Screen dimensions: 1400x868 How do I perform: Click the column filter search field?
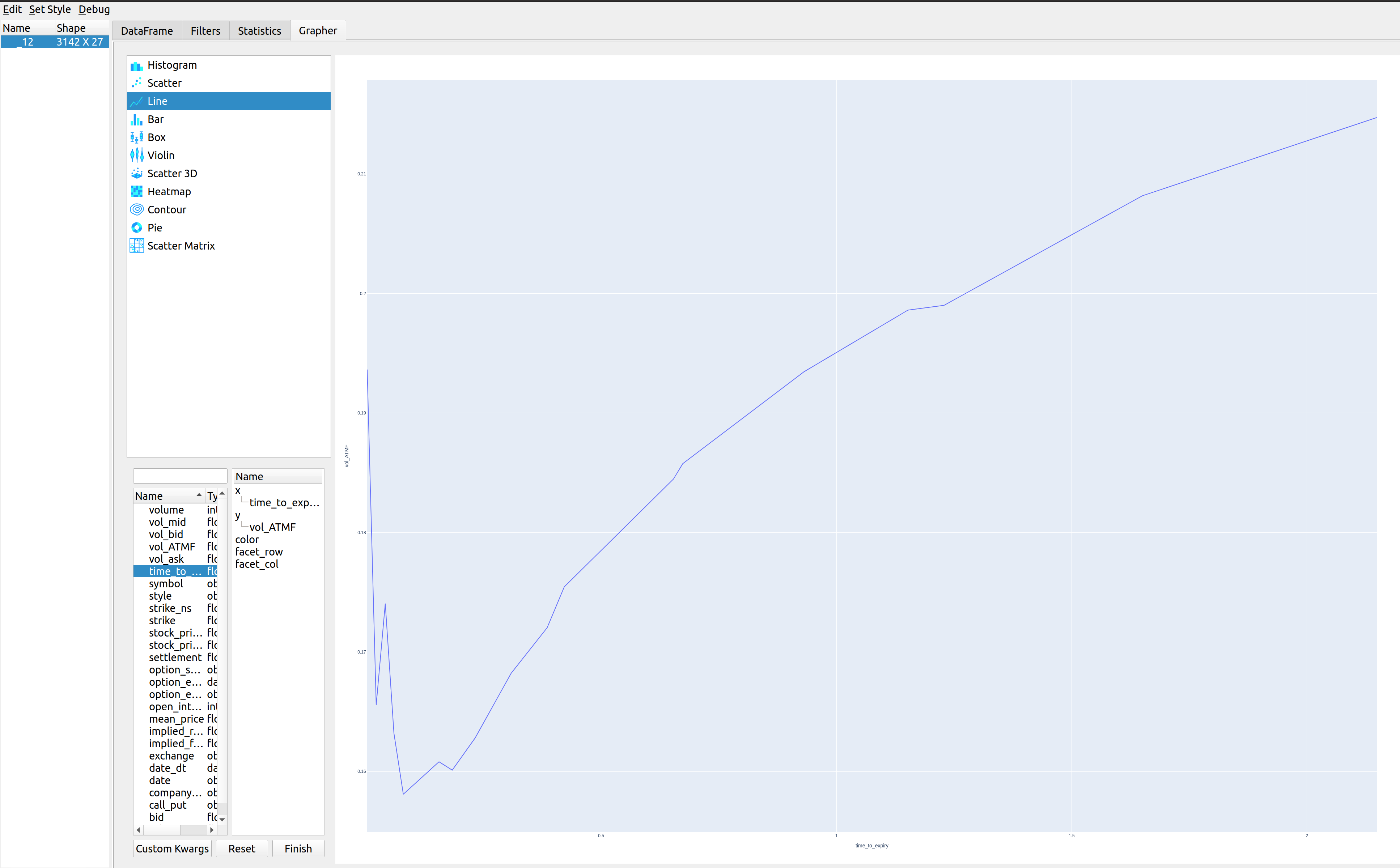(180, 475)
